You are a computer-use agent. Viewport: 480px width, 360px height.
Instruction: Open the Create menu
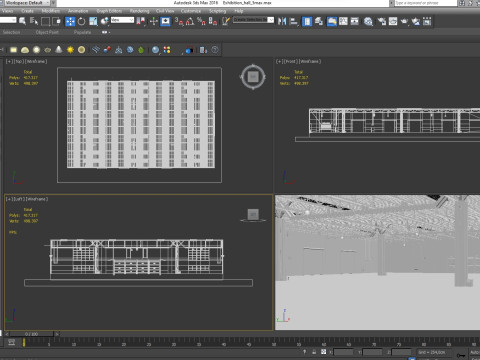coord(27,11)
